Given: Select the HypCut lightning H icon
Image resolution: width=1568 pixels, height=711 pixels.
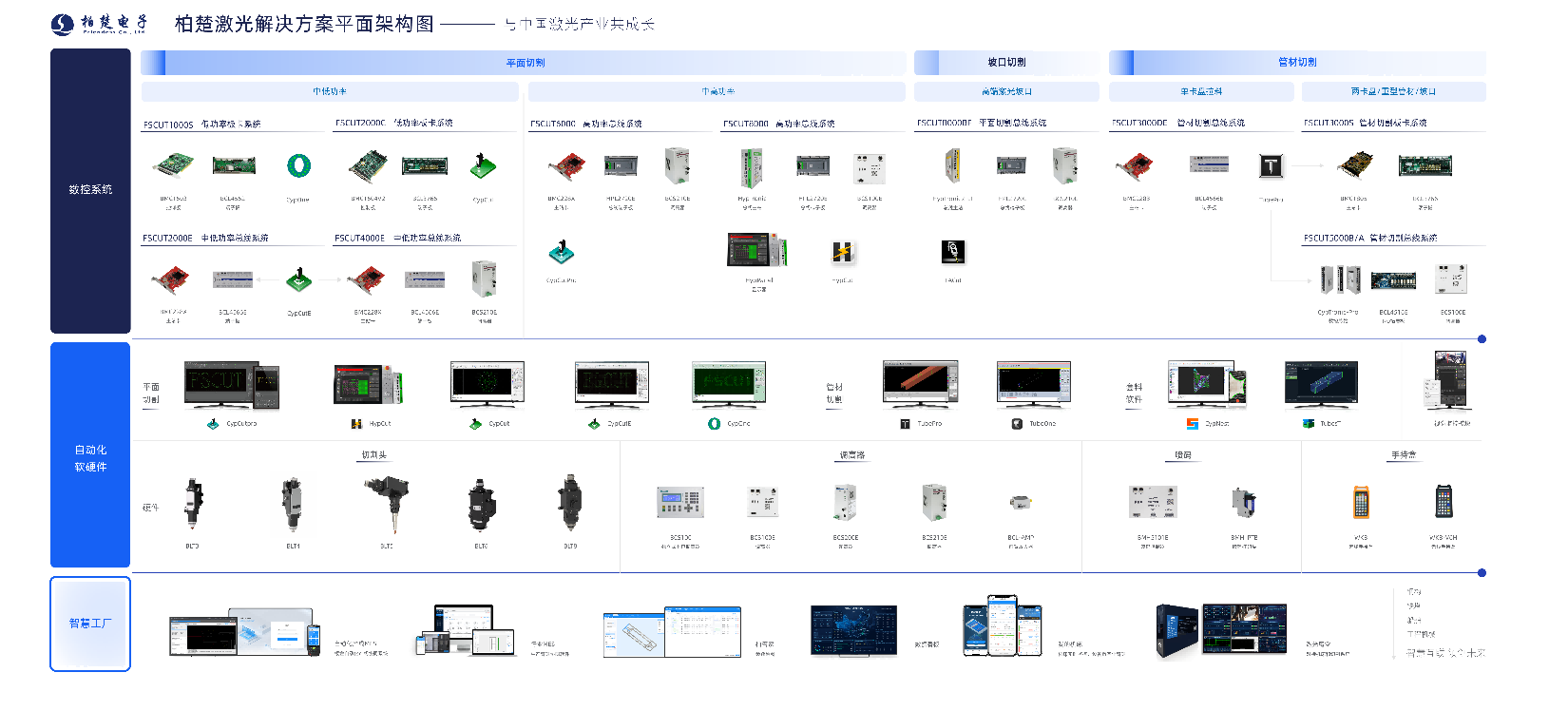Looking at the screenshot, I should tap(842, 252).
